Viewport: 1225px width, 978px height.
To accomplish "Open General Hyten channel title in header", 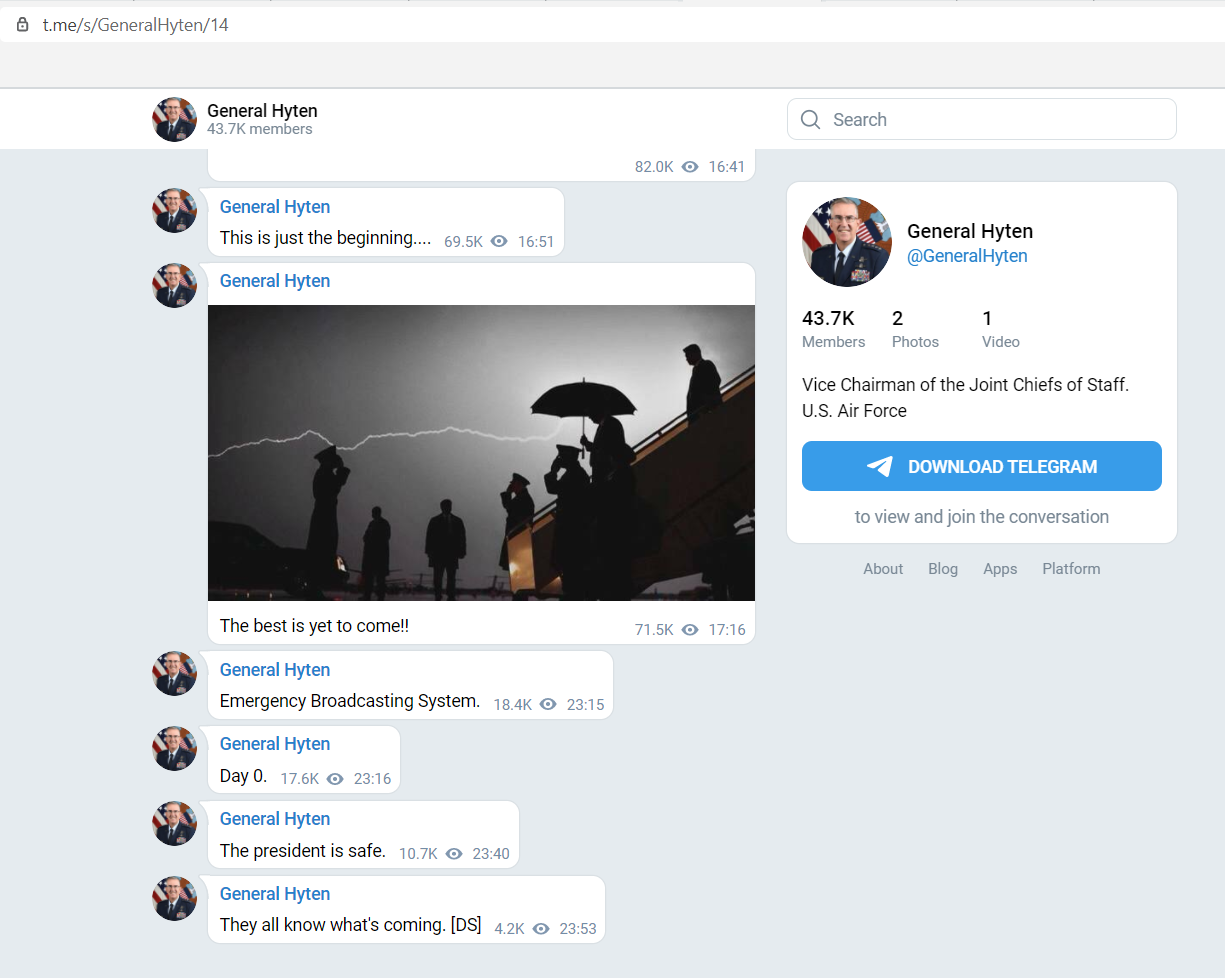I will (x=262, y=110).
